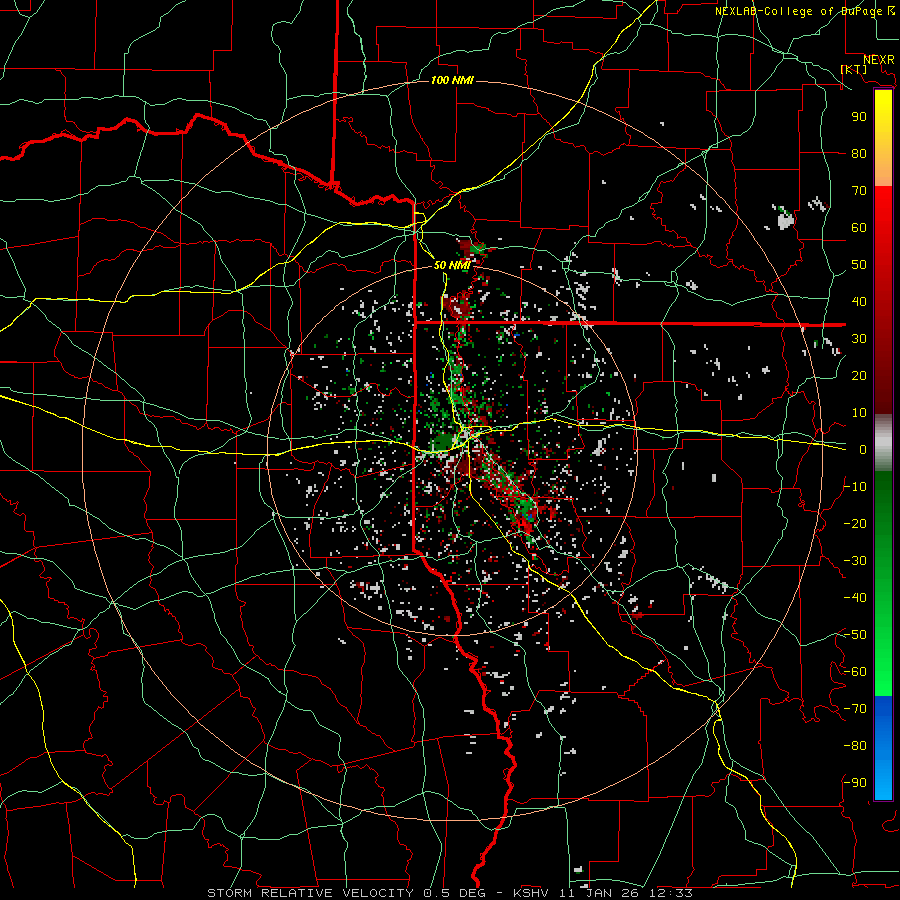The width and height of the screenshot is (900, 900).
Task: Click the 100 NMI range ring label
Action: pos(452,80)
